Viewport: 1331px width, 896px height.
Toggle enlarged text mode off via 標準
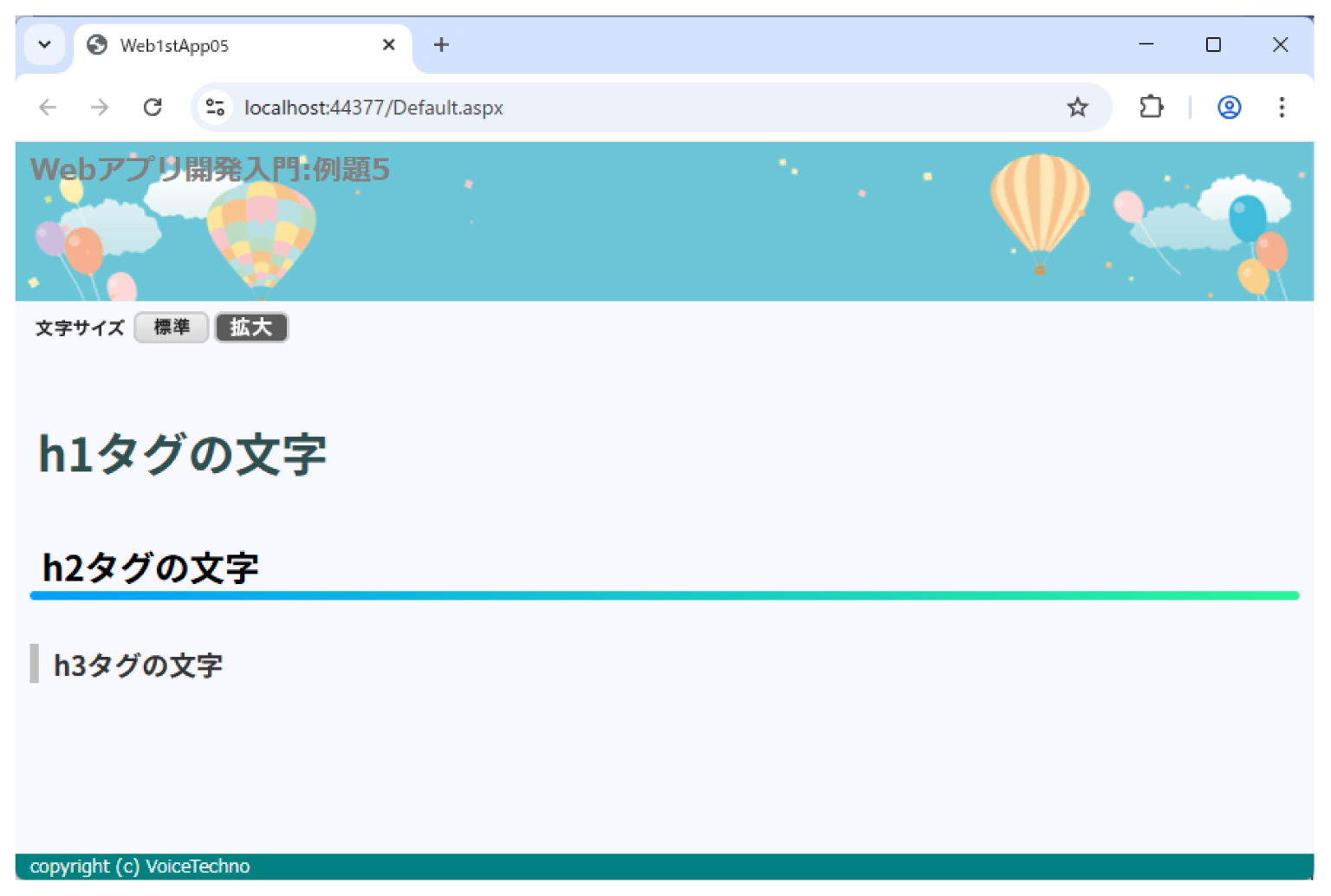pyautogui.click(x=171, y=328)
